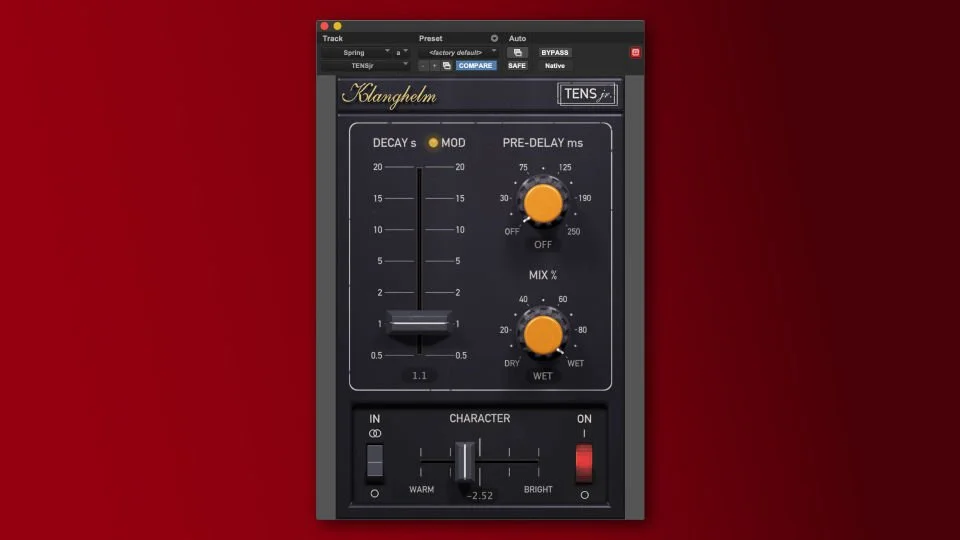The width and height of the screenshot is (960, 540).
Task: Select previous preset with minus button
Action: [x=423, y=66]
